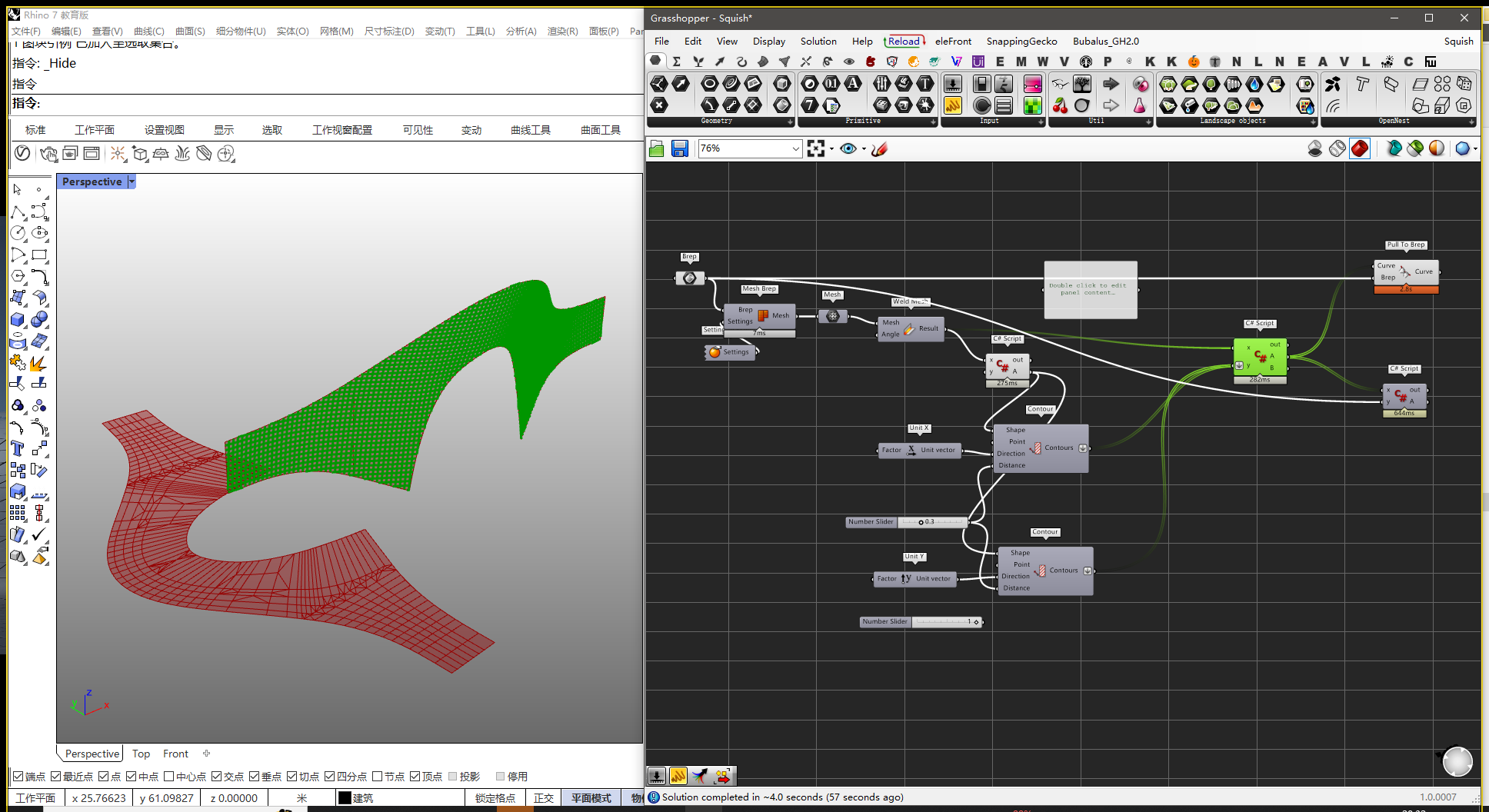Enable 中心点 osnap checkbox

click(x=169, y=777)
